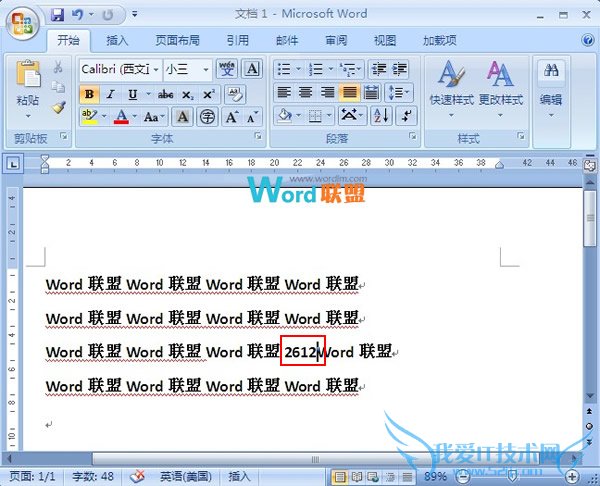Open Change Case Aa dropdown
Screen dimensions: 600x486
click(x=154, y=117)
